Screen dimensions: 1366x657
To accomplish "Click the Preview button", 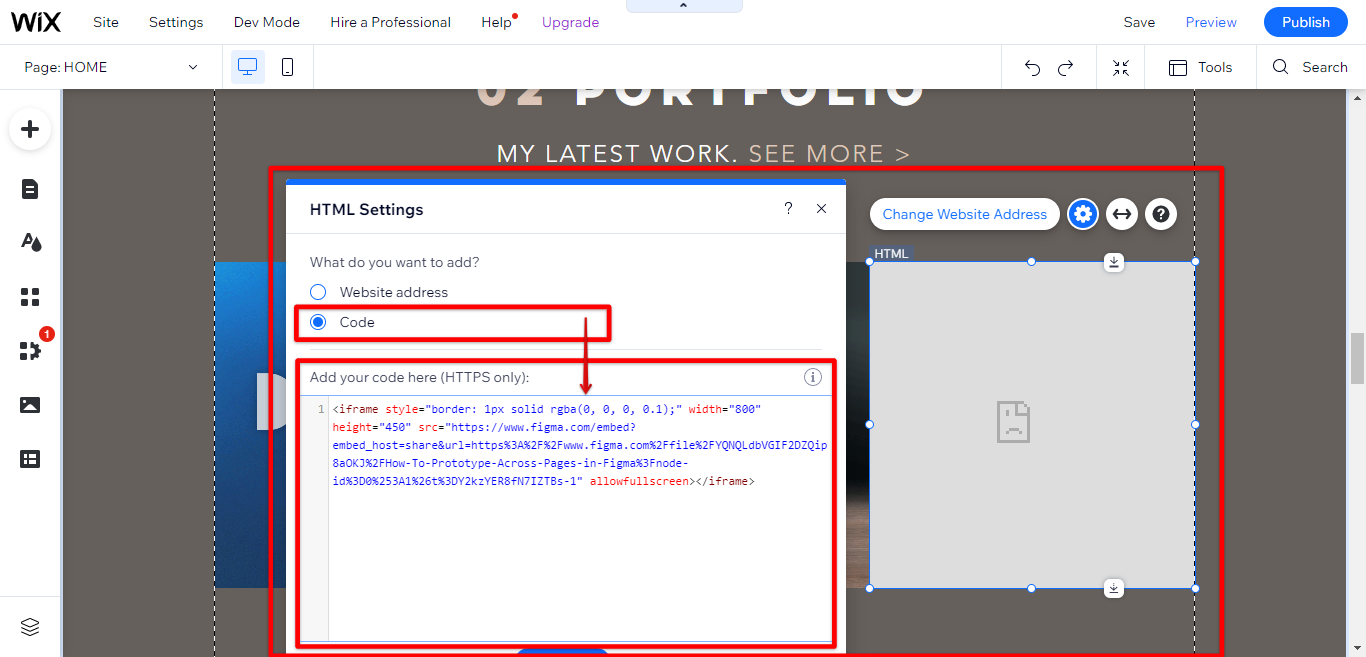I will [1211, 22].
